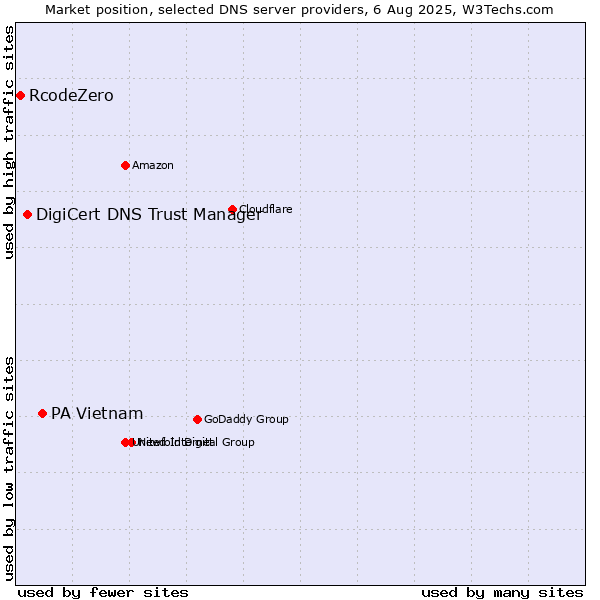The image size is (600, 600).
Task: Click the Amazon label text
Action: (x=153, y=165)
